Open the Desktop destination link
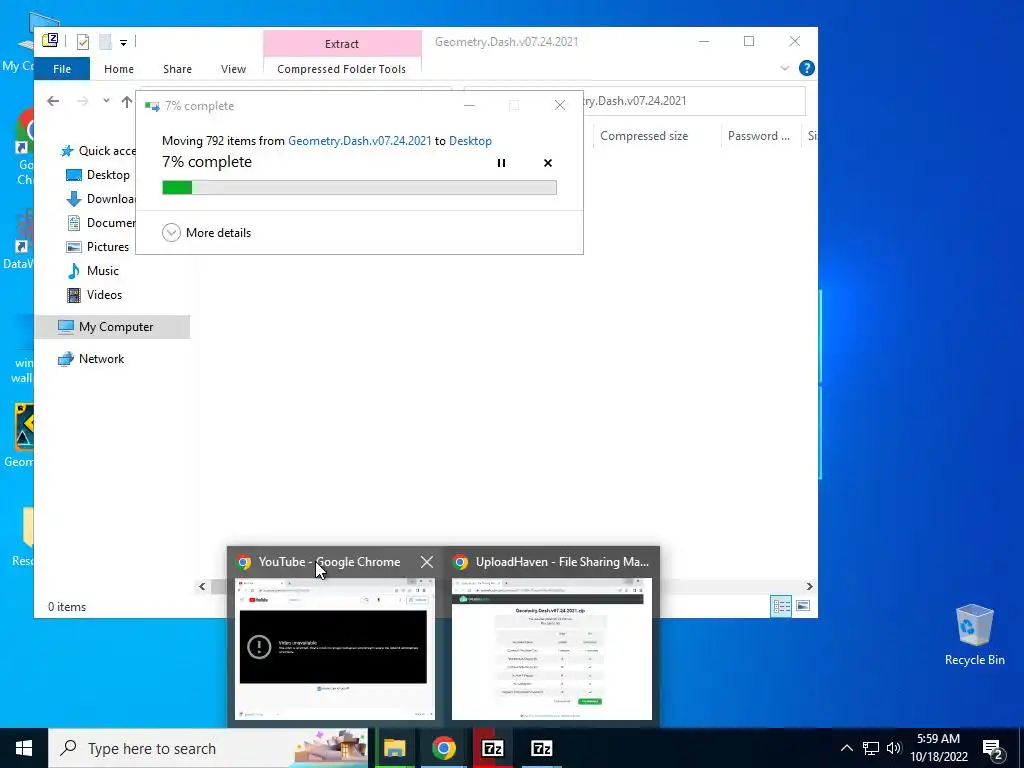This screenshot has width=1024, height=768. click(x=470, y=140)
